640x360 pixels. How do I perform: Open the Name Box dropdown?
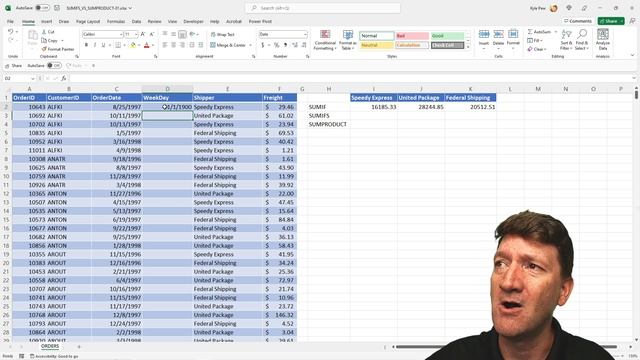pyautogui.click(x=32, y=78)
